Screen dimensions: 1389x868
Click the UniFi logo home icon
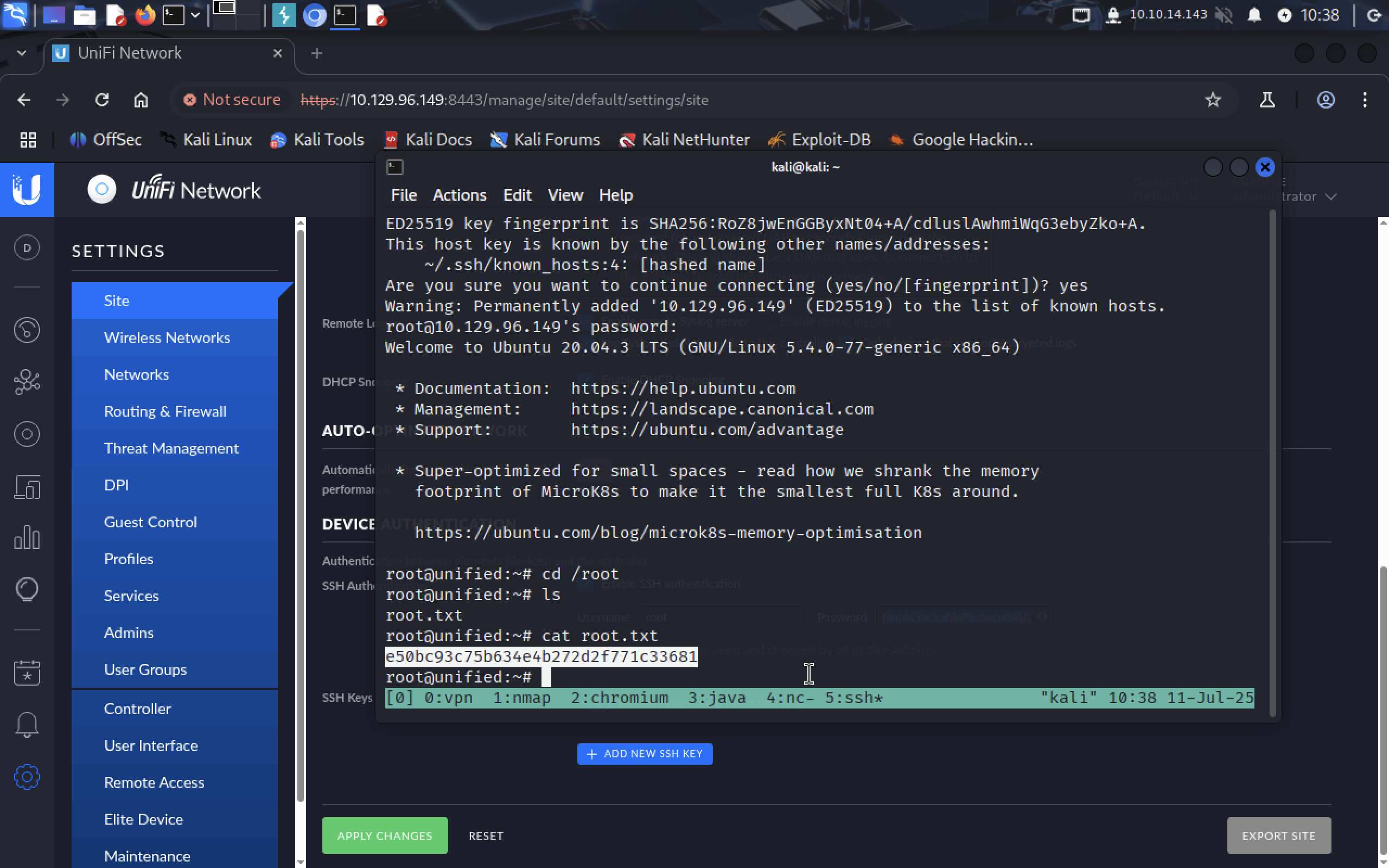pyautogui.click(x=27, y=189)
